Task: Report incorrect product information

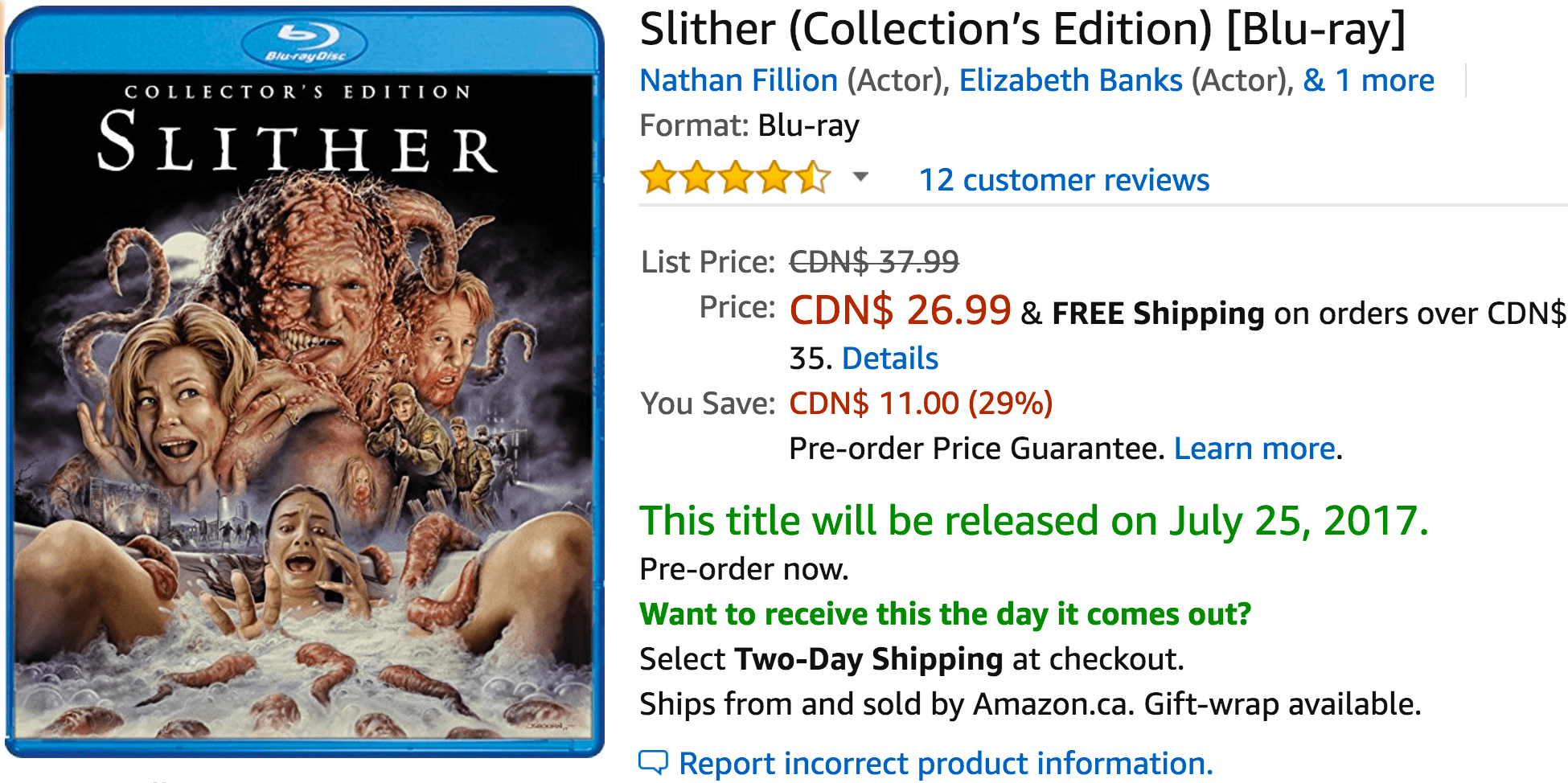Action: point(946,764)
